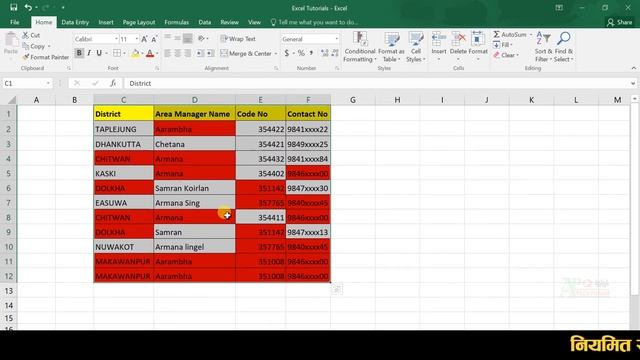This screenshot has width=640, height=360.
Task: Click Tell me what you want to do
Action: click(314, 22)
